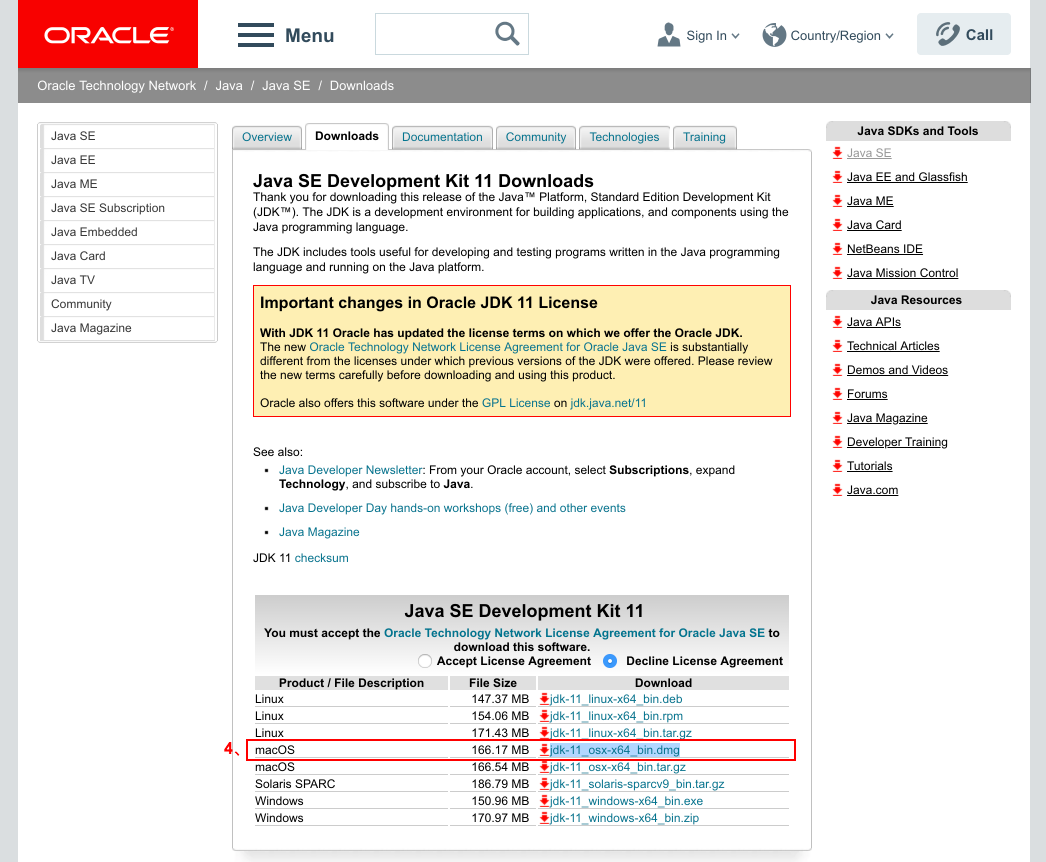Click red arrow icon beside Forums
Viewport: 1046px width, 862px height.
837,394
